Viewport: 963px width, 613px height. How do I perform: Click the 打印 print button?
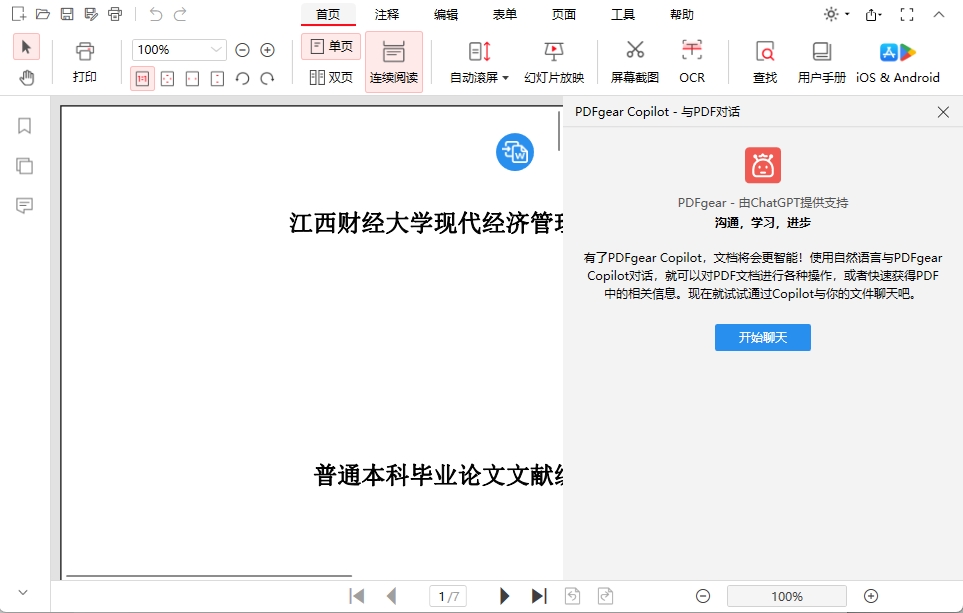[x=85, y=60]
